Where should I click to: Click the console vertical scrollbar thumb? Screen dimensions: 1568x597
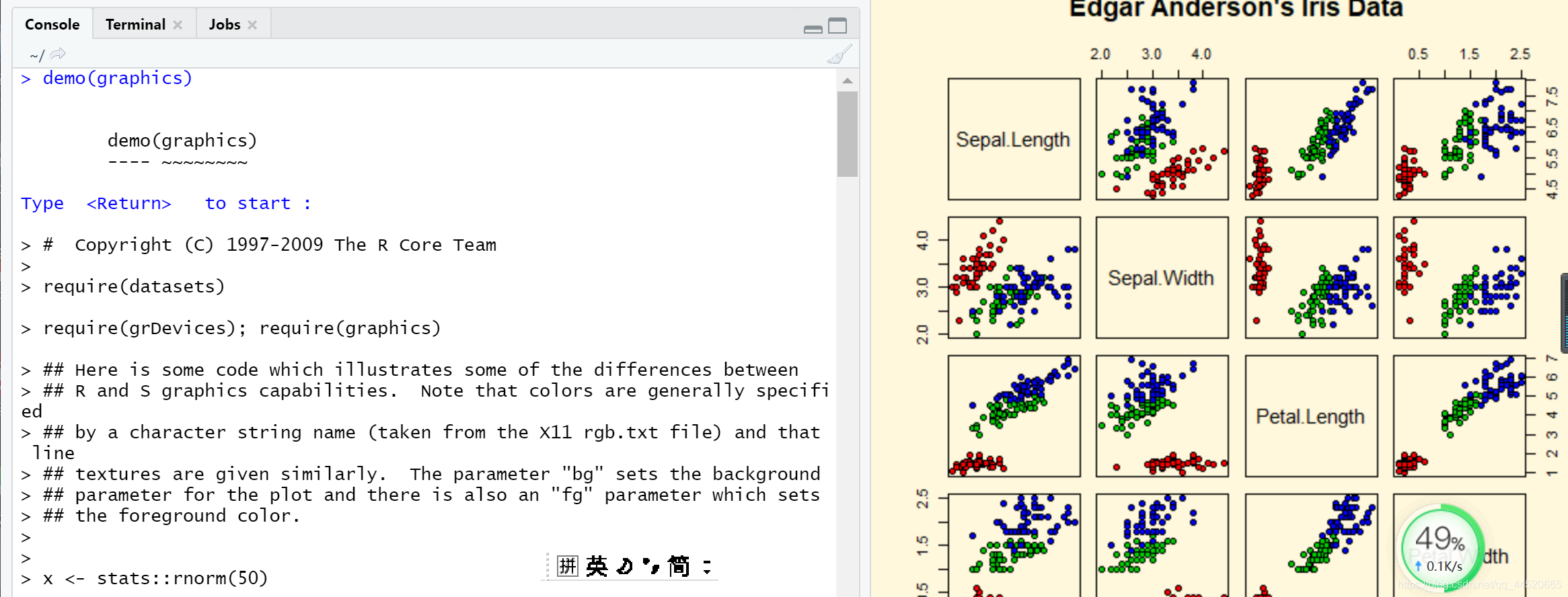(848, 134)
